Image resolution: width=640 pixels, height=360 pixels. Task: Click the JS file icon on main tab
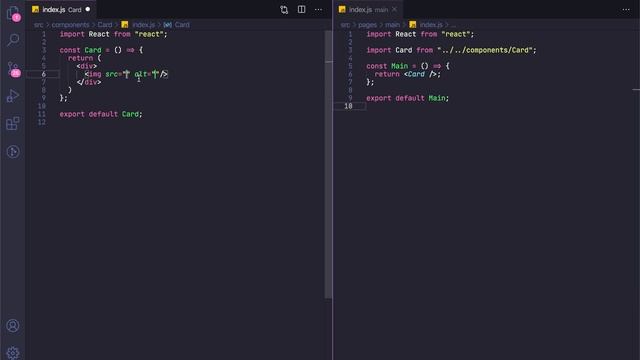pyautogui.click(x=342, y=9)
